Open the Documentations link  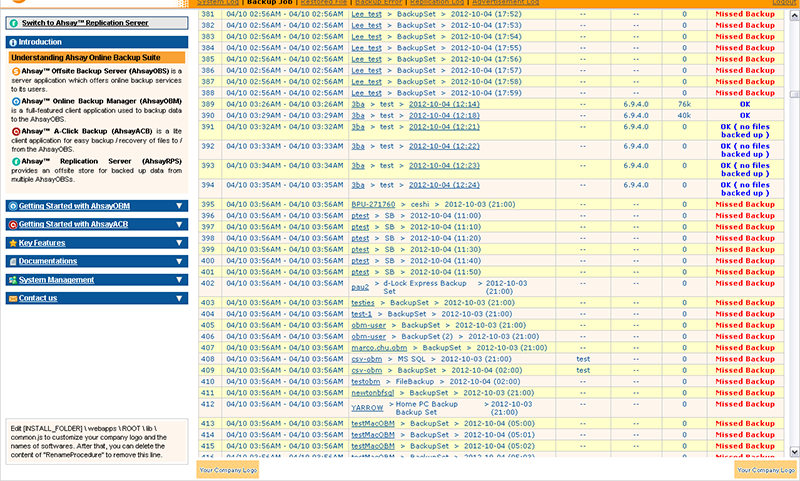click(48, 261)
